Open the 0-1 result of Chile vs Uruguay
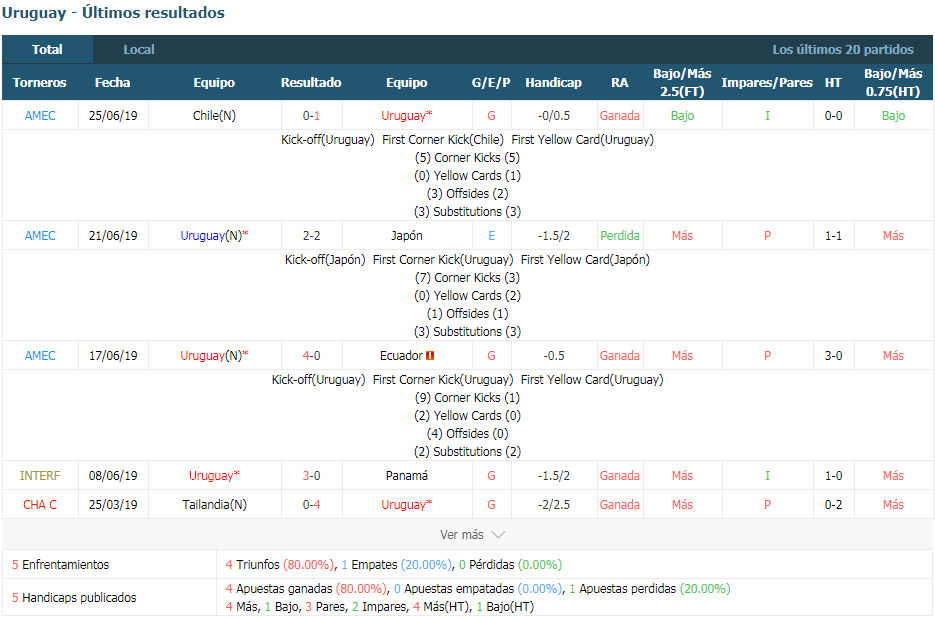 [x=311, y=116]
